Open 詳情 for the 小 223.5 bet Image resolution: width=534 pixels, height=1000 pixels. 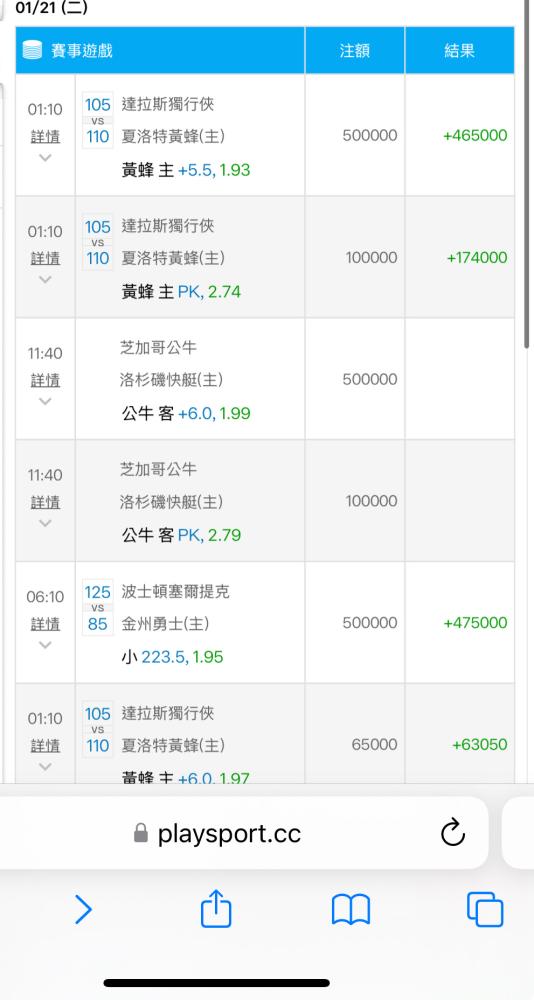45,624
